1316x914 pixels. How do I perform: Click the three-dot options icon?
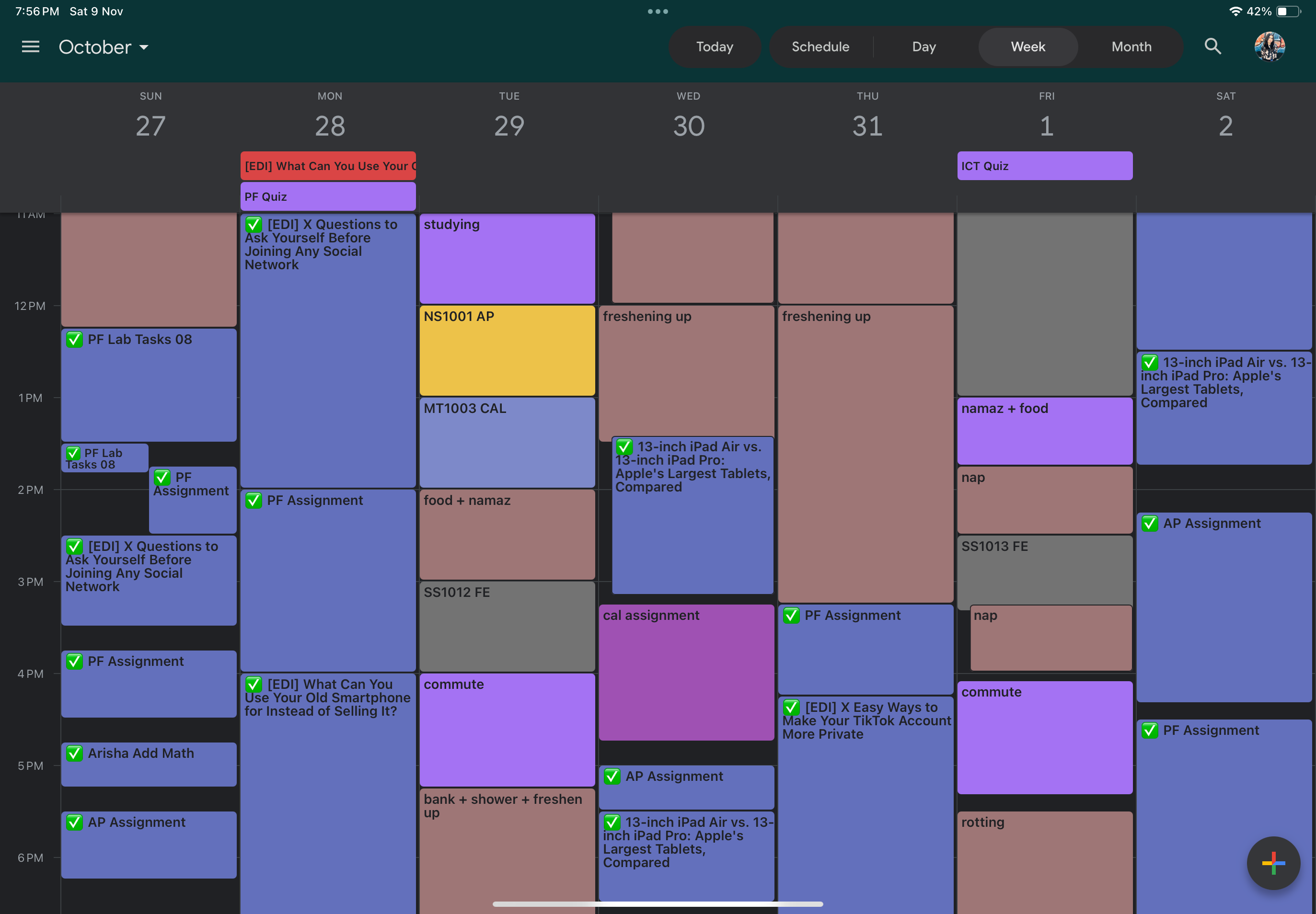657,11
